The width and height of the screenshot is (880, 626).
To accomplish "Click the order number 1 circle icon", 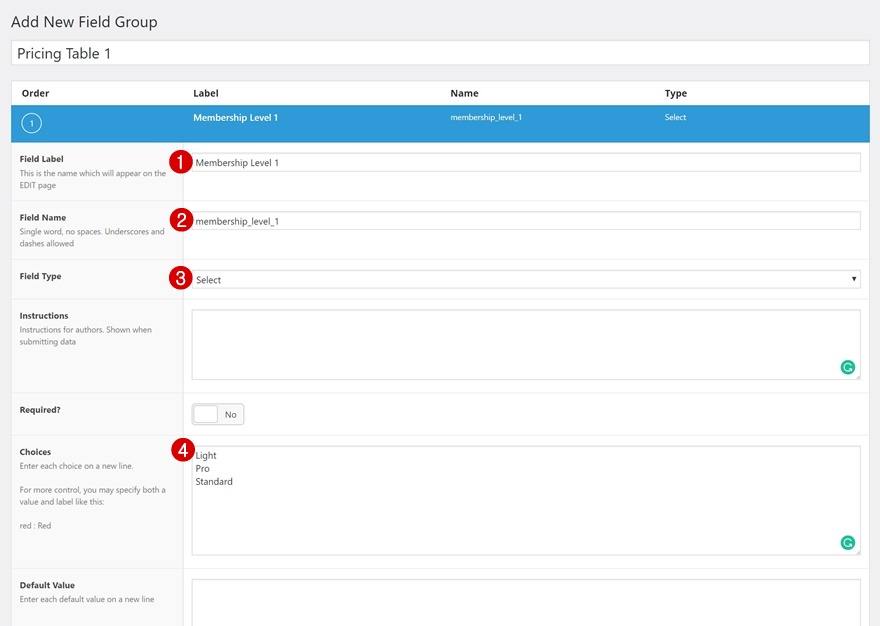I will pyautogui.click(x=32, y=124).
